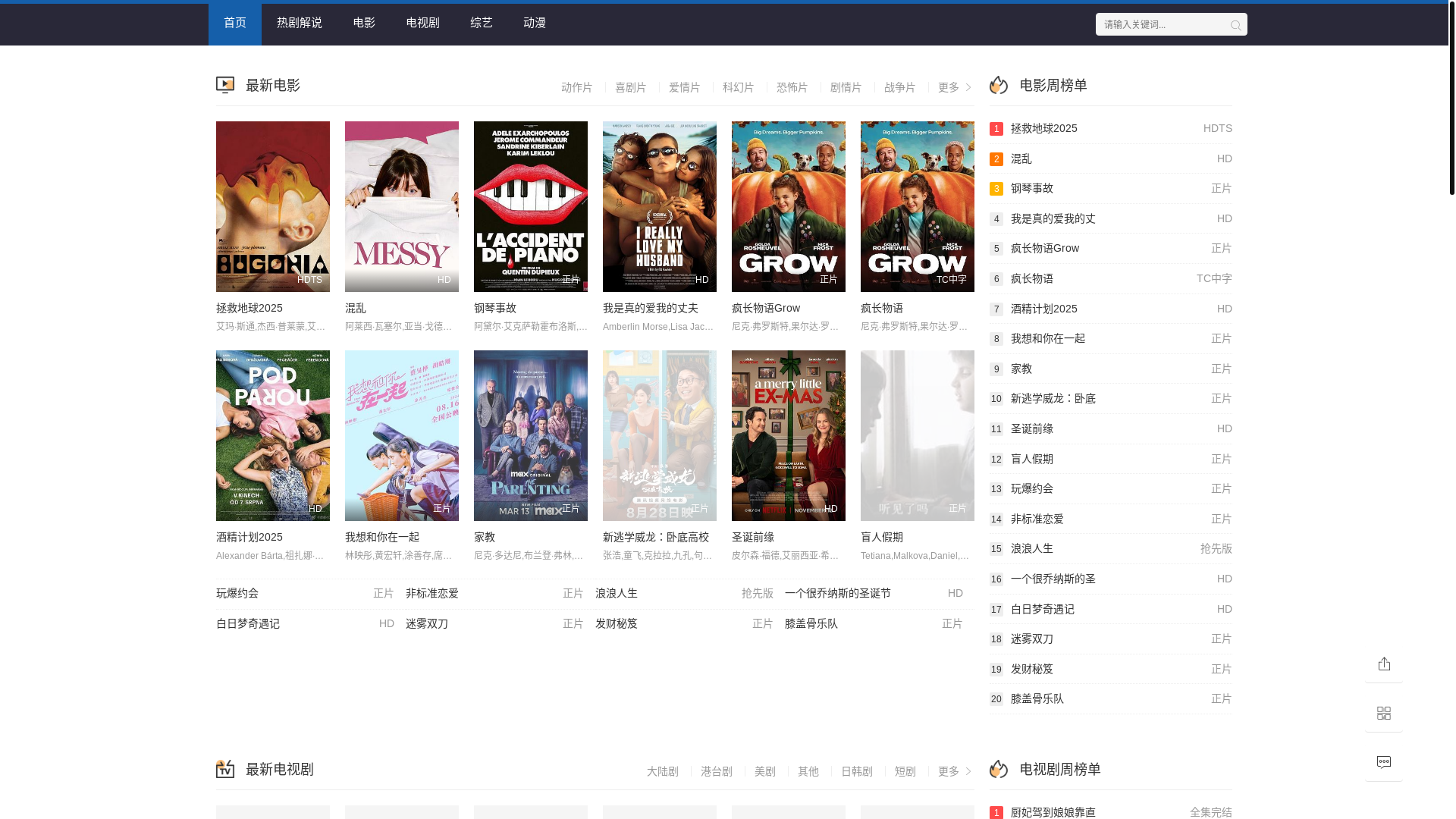Open the 盲人假期 poster

[x=918, y=435]
